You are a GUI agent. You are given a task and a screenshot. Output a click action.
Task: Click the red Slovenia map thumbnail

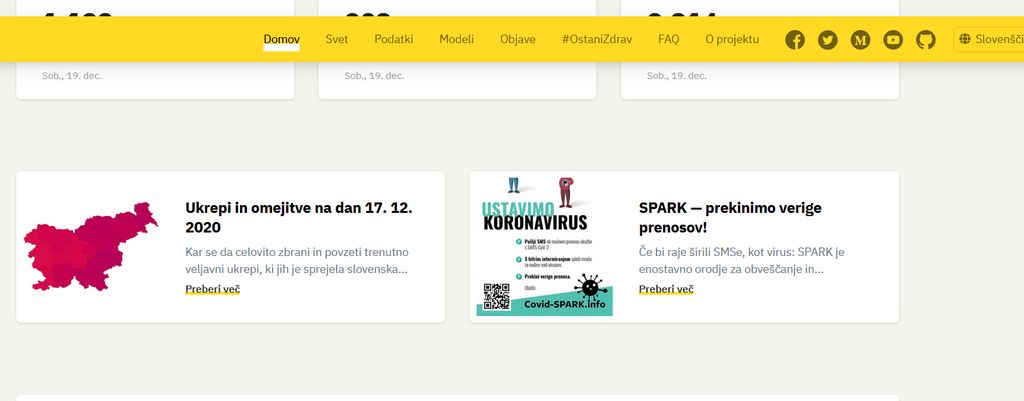point(91,246)
